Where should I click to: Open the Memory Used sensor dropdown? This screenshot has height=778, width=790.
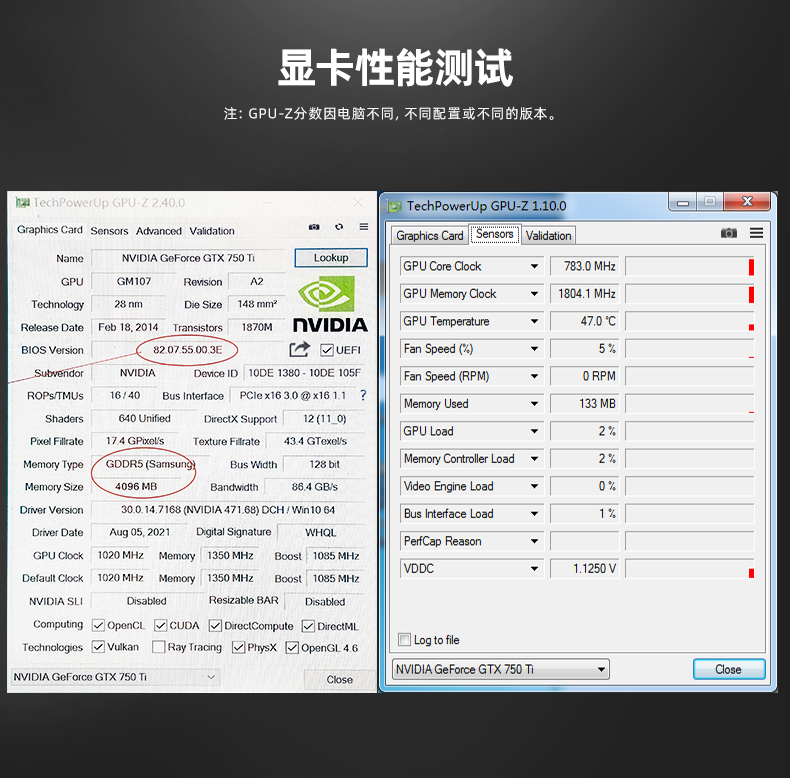[534, 404]
